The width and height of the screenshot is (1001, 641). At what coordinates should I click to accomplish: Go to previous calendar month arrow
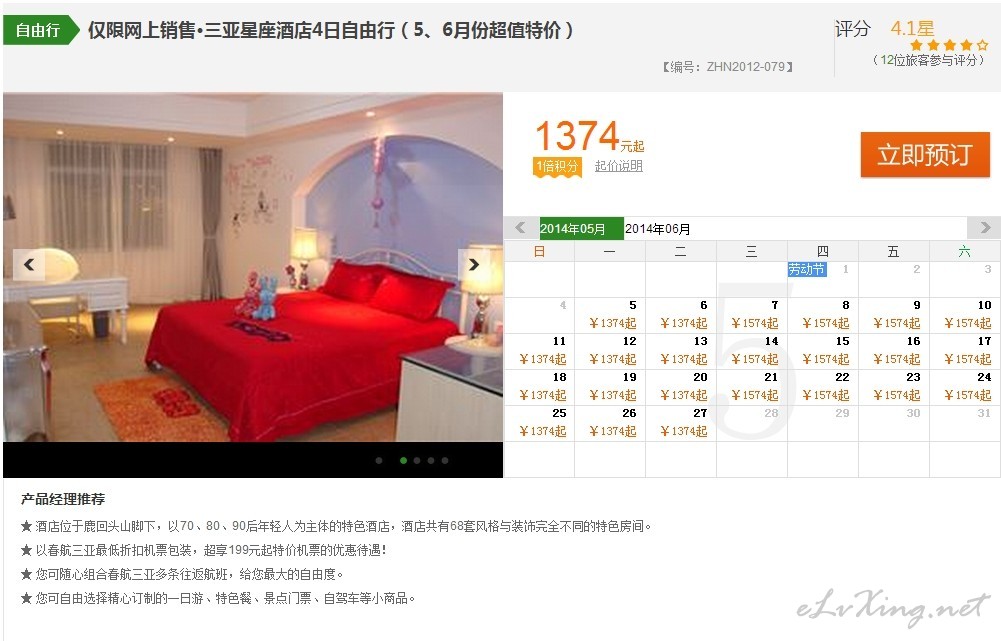click(520, 228)
